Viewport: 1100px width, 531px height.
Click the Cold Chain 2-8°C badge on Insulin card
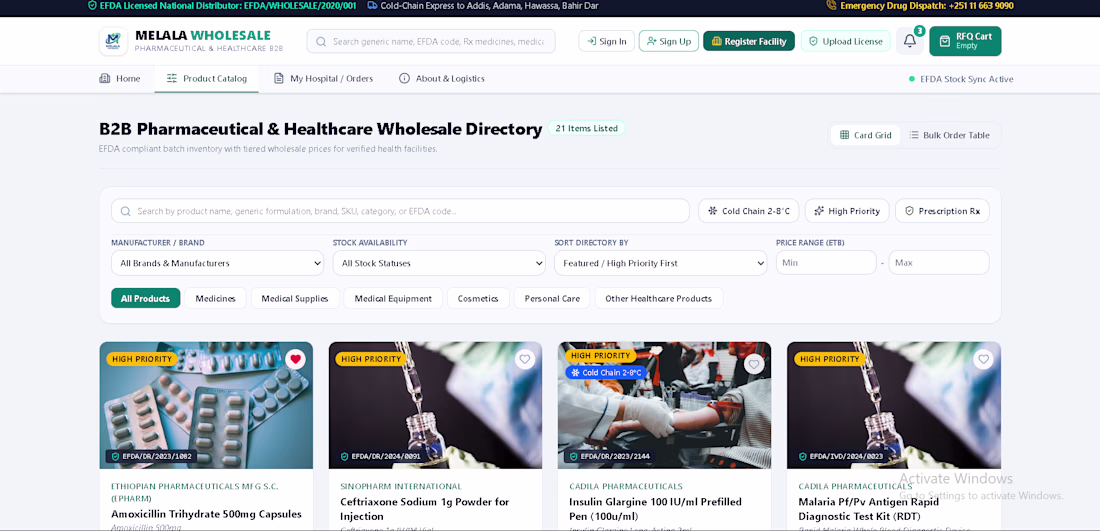point(607,372)
